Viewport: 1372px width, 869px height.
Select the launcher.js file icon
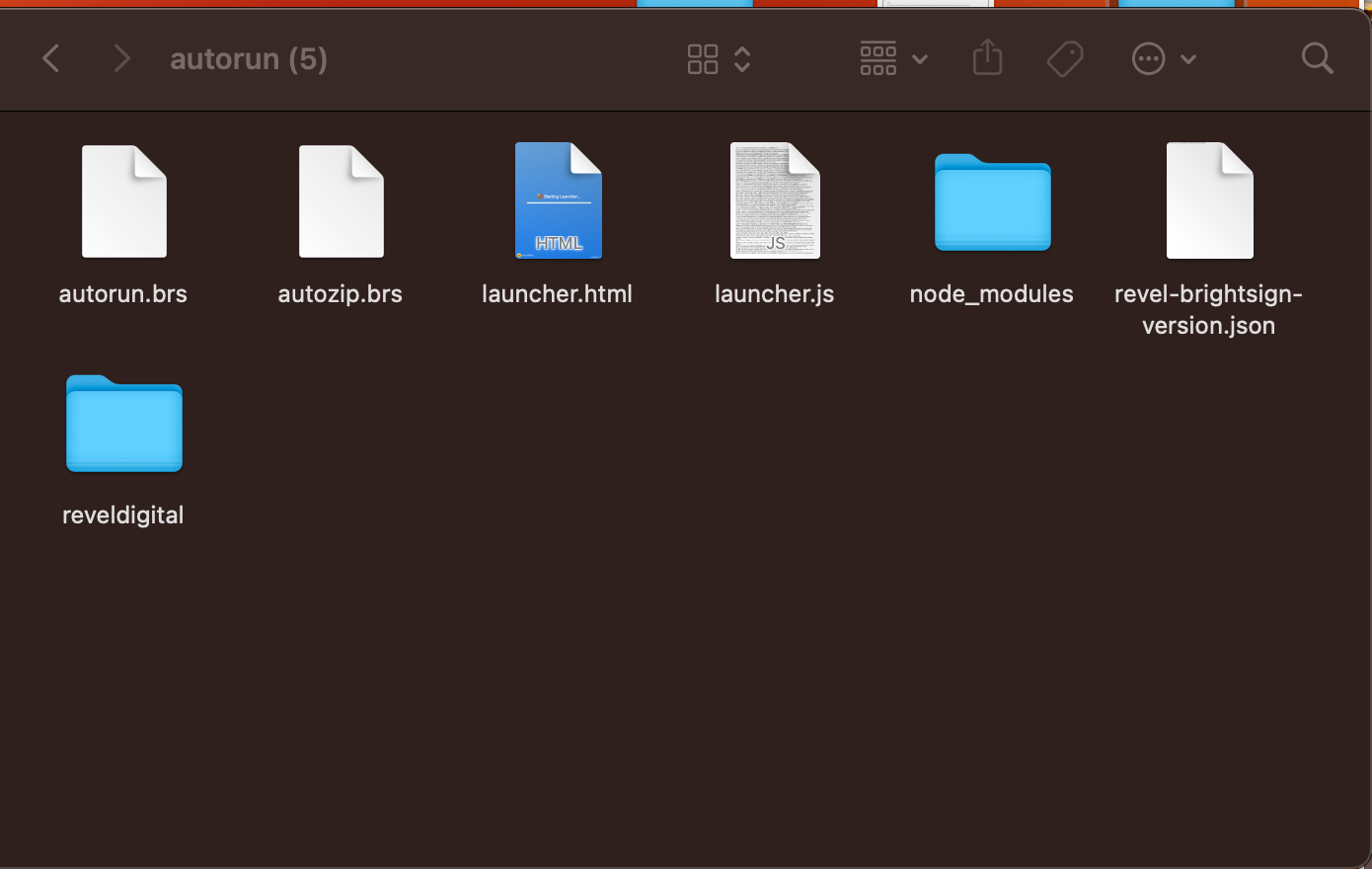click(775, 201)
